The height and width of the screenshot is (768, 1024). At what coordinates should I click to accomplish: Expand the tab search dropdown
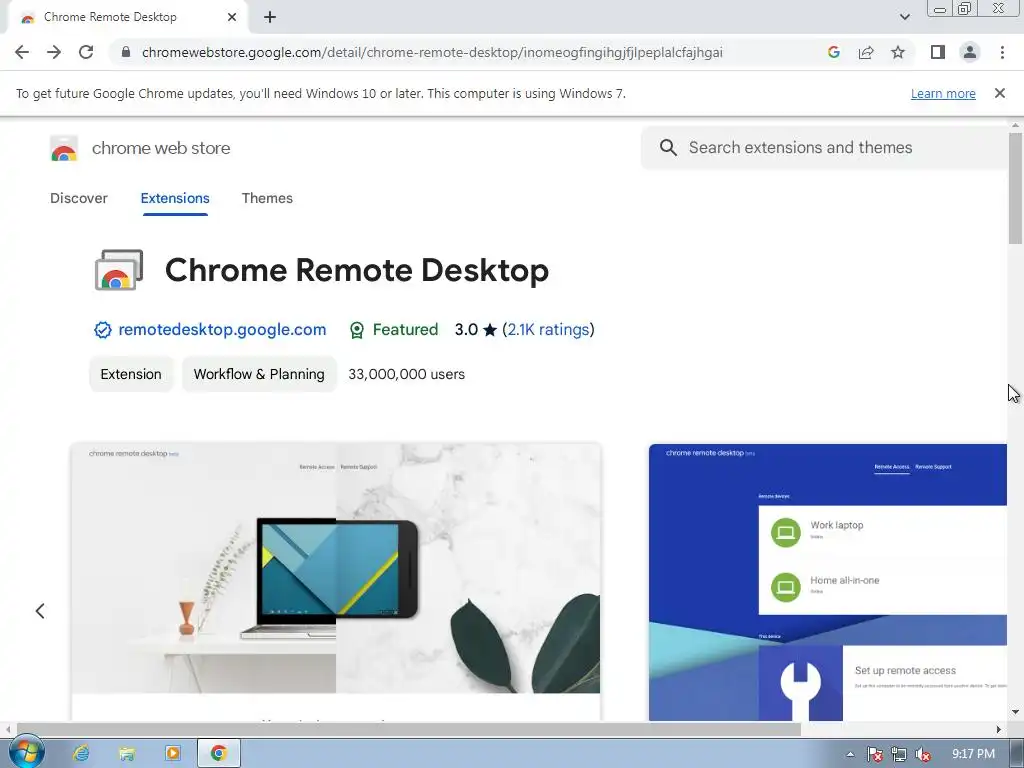point(904,17)
